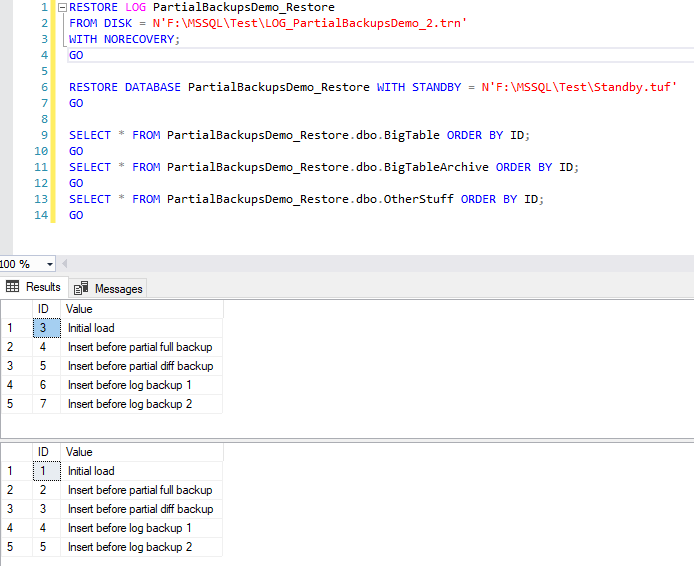Click the Messages tab icon
This screenshot has height=566, width=694.
[x=82, y=289]
